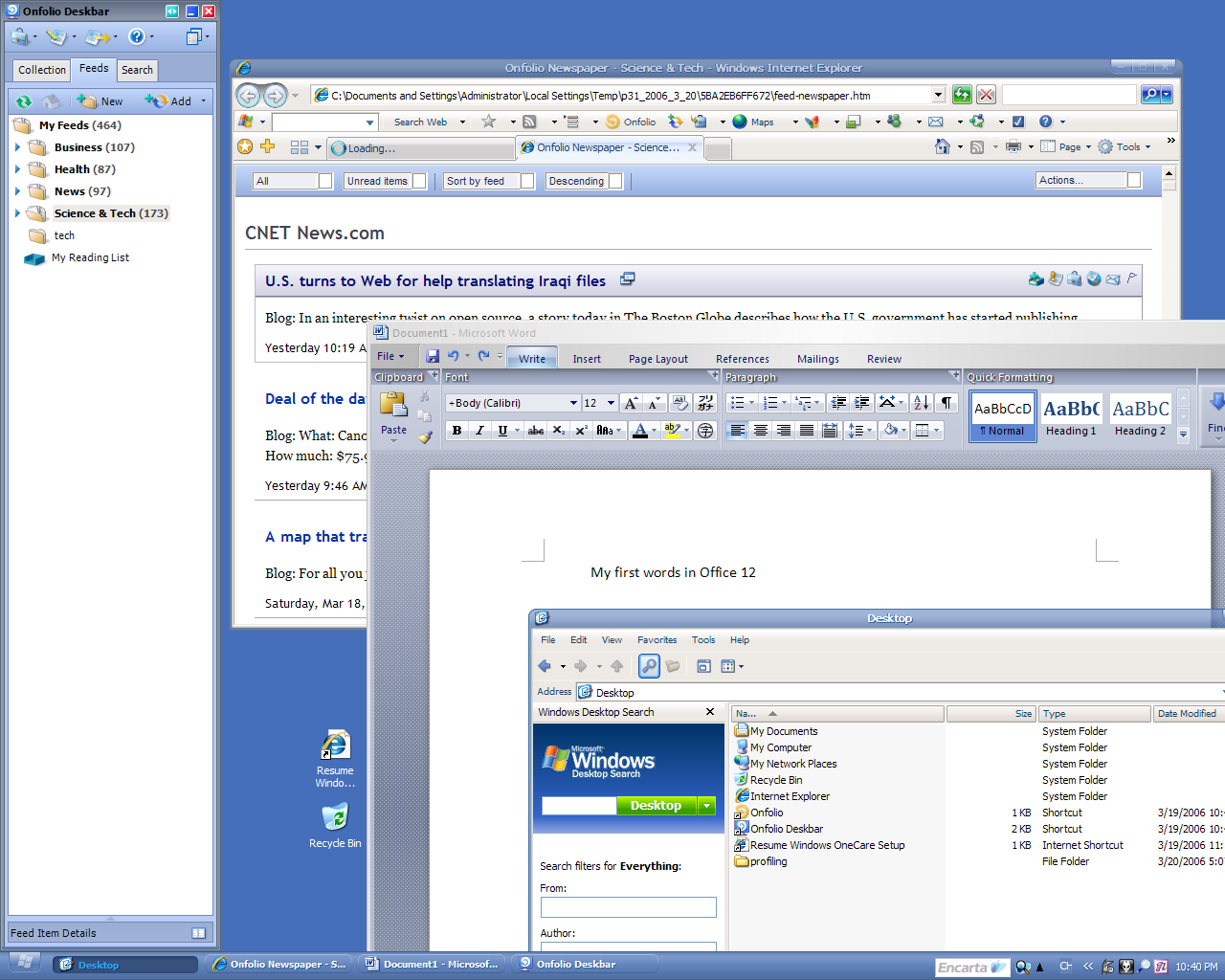Screen dimensions: 1225x980
Task: Click the From: filter field in Desktop Search
Action: (629, 906)
